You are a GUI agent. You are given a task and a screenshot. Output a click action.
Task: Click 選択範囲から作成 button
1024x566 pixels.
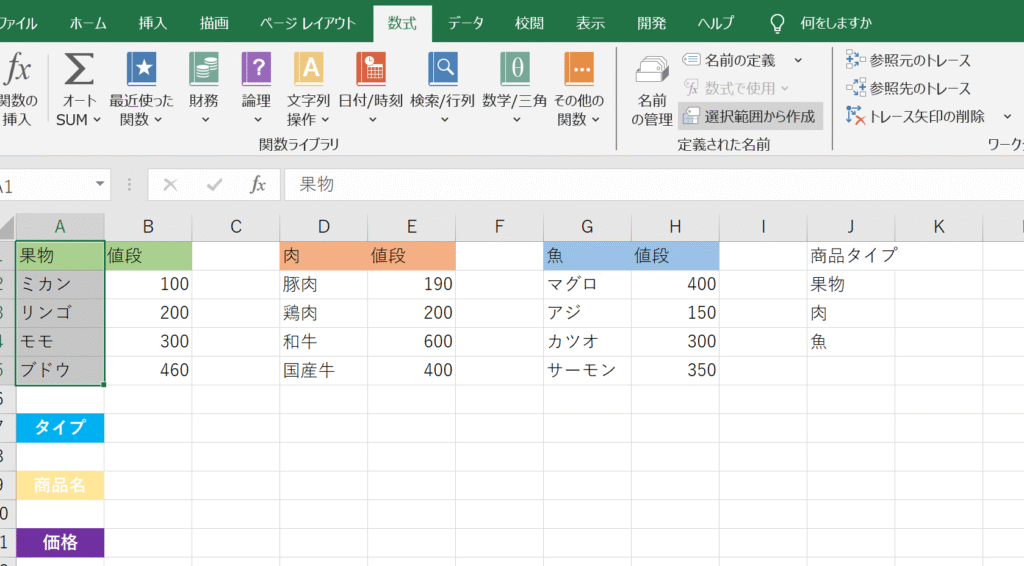pyautogui.click(x=749, y=116)
